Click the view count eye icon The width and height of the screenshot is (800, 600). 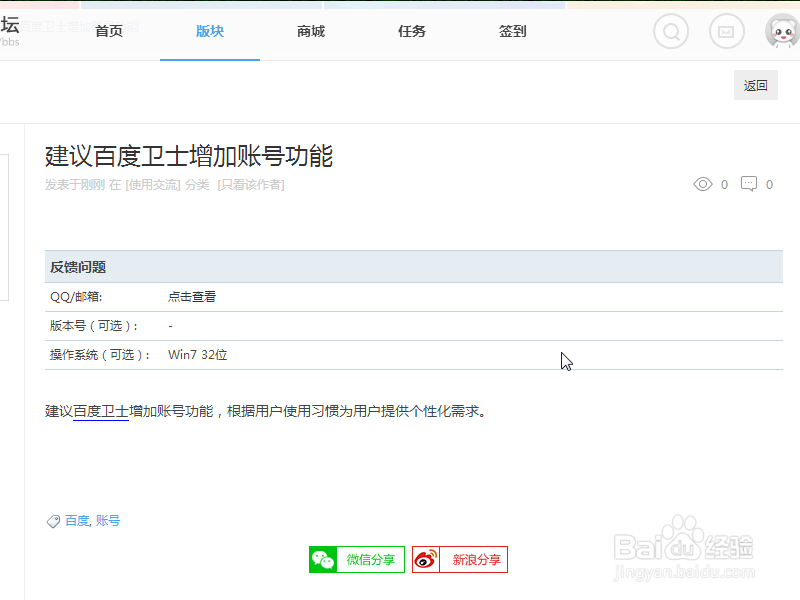[703, 184]
